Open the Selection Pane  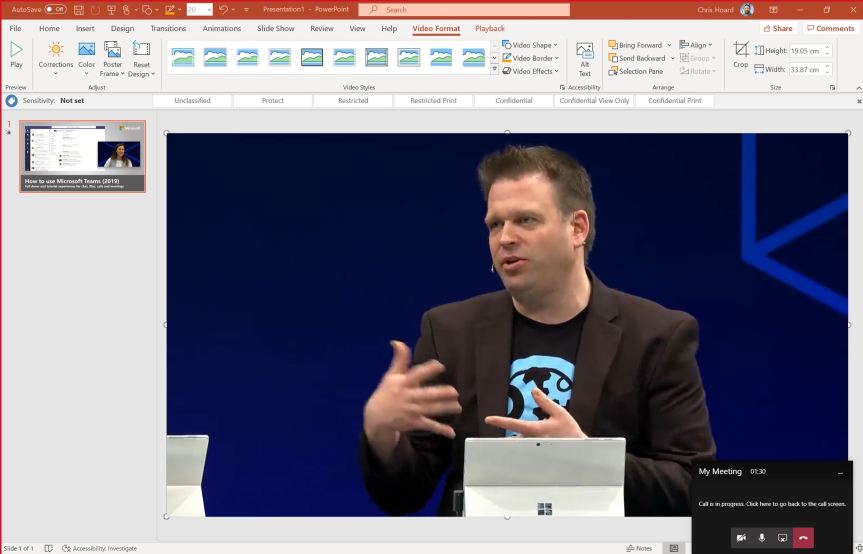pos(635,71)
